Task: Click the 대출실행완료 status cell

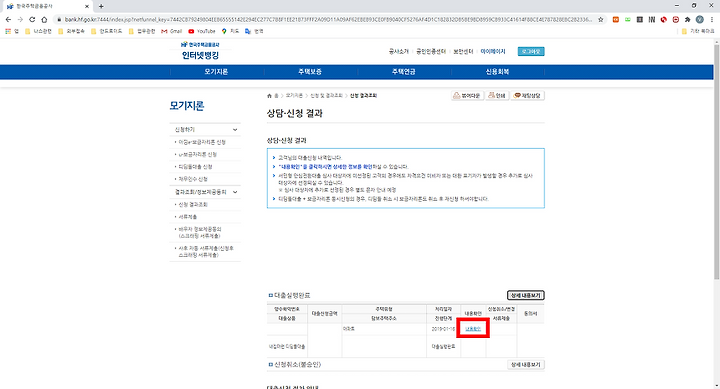Action: coord(443,347)
